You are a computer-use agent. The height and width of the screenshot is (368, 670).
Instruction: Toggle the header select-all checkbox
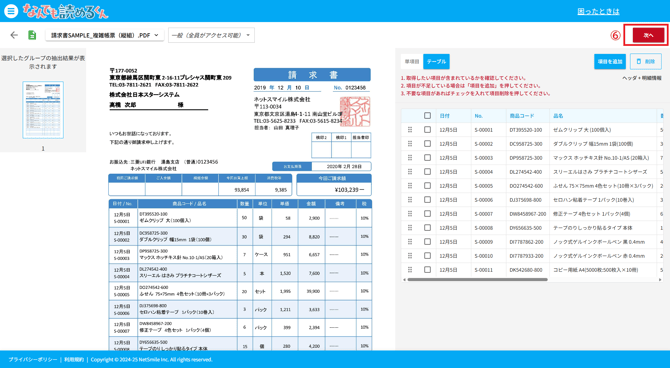427,115
